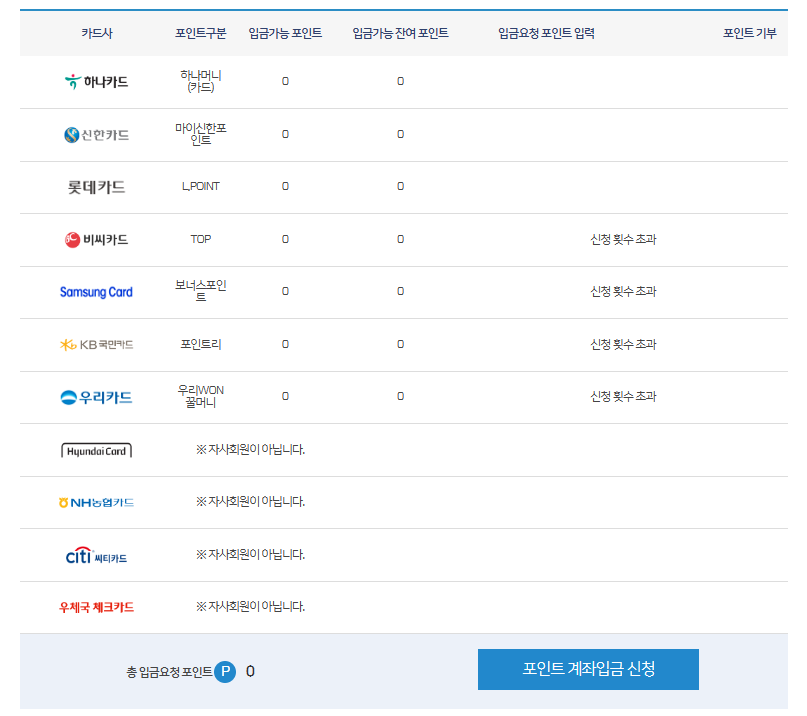Click 신한카드 입금가능 잔여 포인트 value
The height and width of the screenshot is (716, 807).
pyautogui.click(x=400, y=134)
